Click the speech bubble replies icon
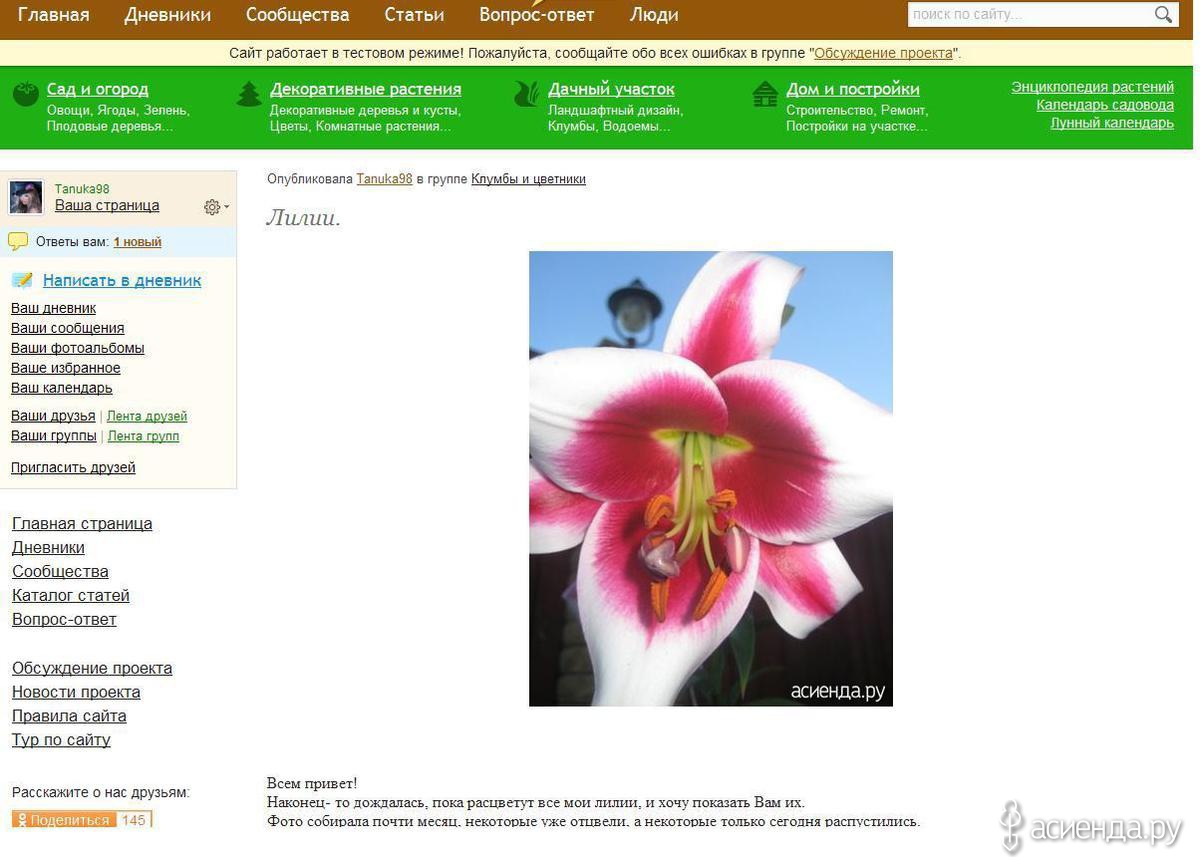This screenshot has height=857, width=1200. click(18, 241)
